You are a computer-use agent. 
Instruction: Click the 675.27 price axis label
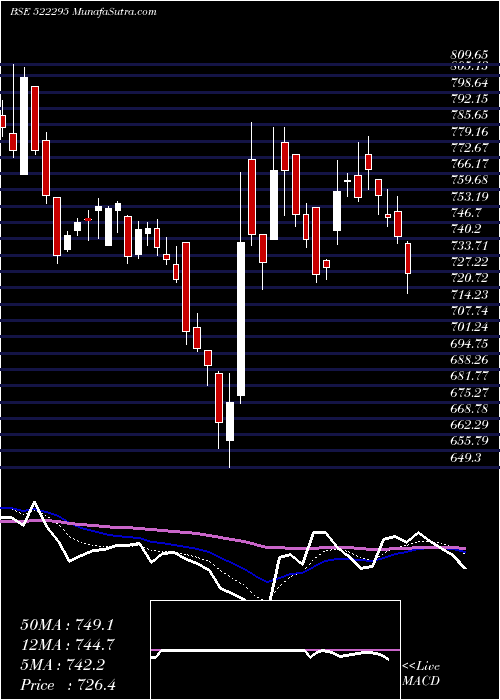tap(469, 392)
